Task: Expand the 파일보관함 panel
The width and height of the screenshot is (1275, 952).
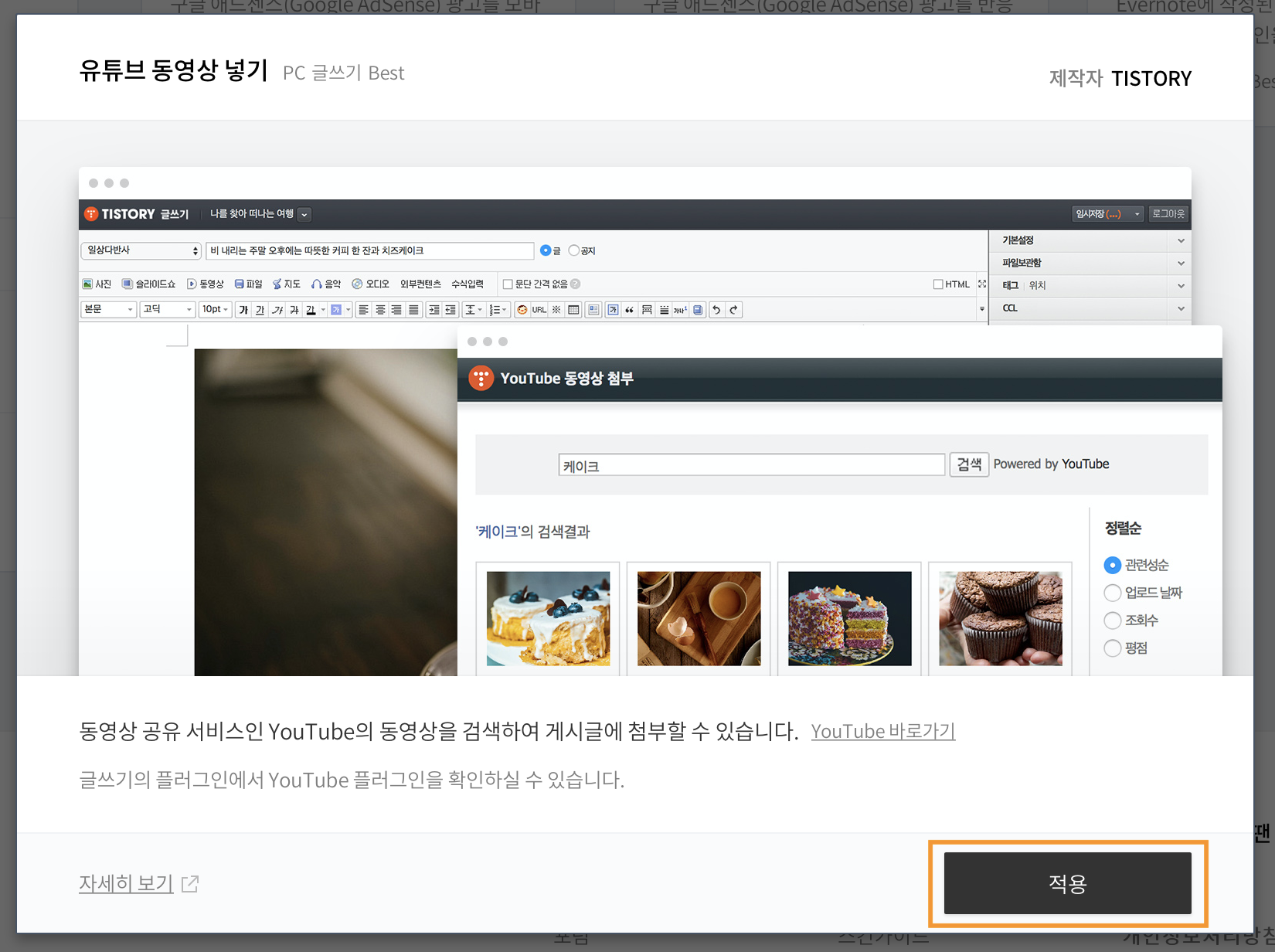Action: point(1090,263)
